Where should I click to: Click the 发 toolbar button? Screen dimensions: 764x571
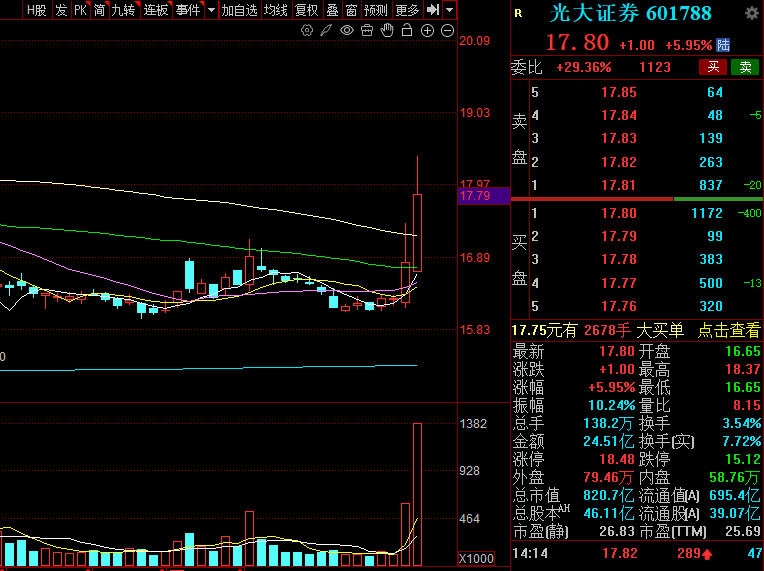(60, 10)
